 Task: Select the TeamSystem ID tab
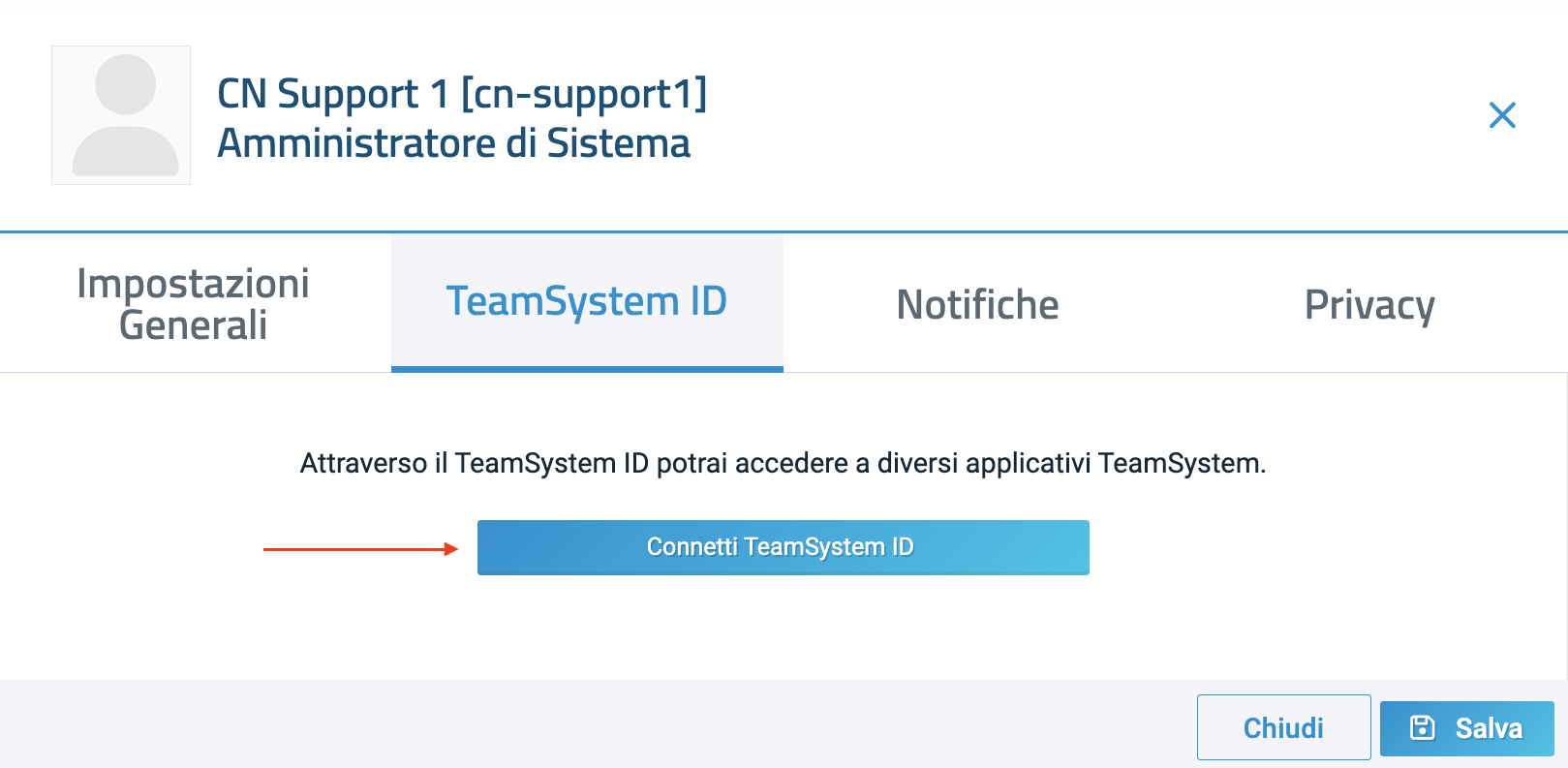(587, 301)
